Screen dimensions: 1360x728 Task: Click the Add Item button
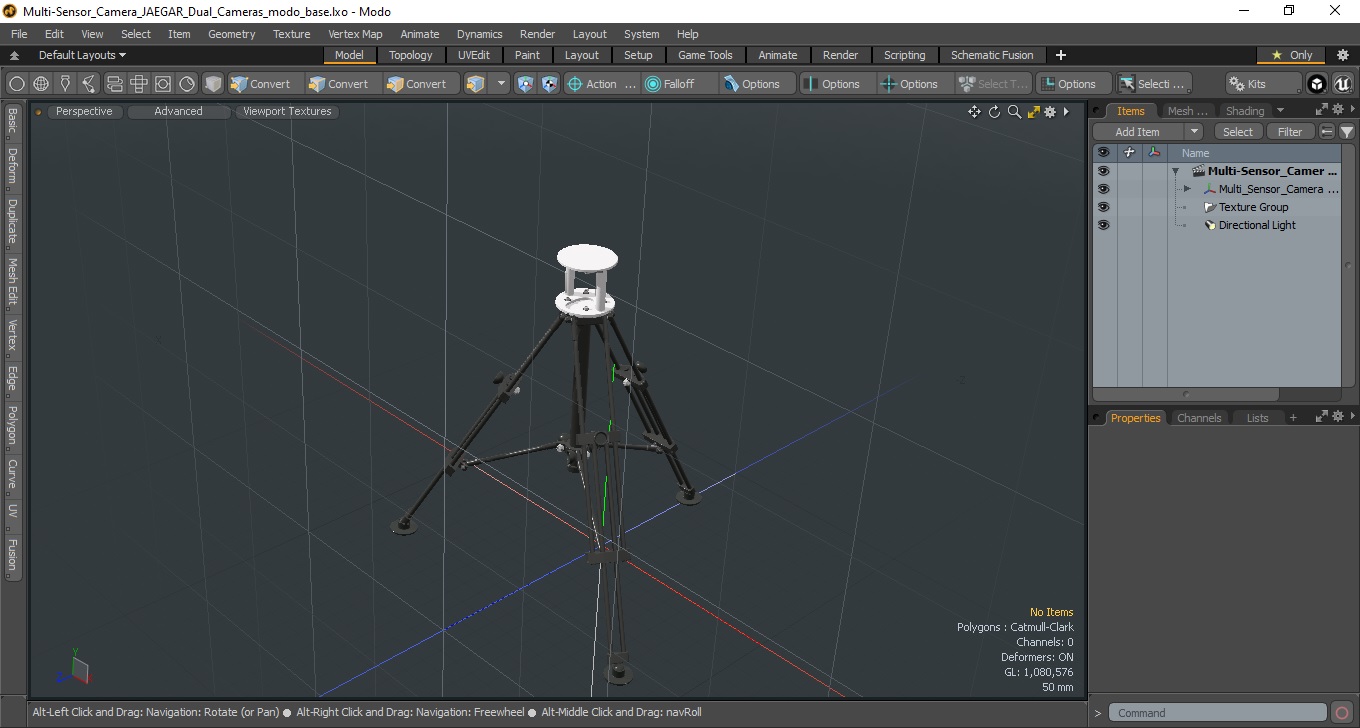[x=1138, y=132]
